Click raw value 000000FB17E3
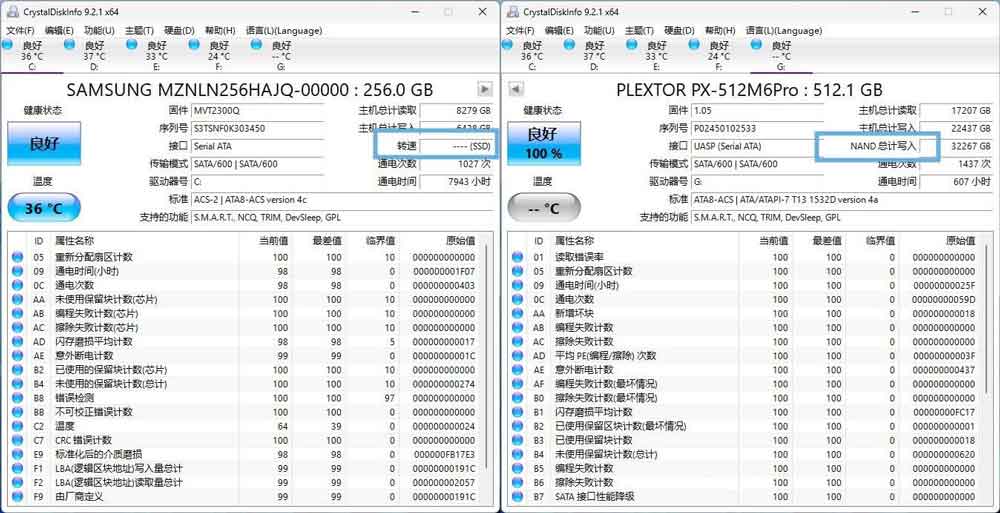1000x513 pixels. [444, 454]
